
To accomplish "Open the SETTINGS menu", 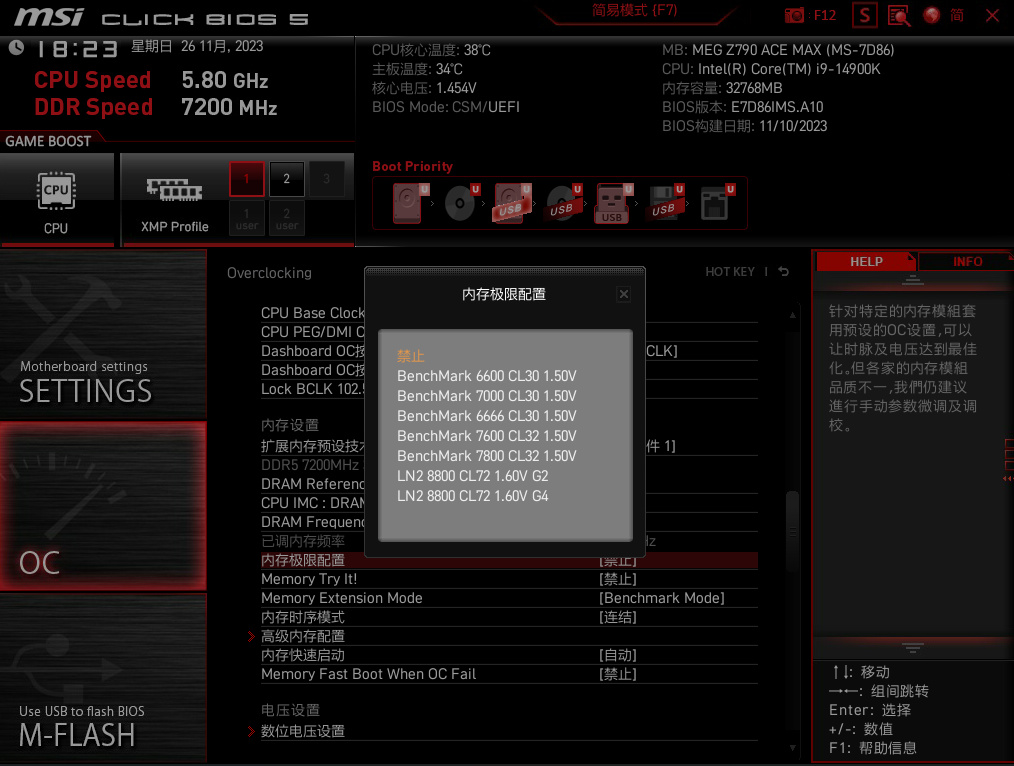I will click(103, 335).
